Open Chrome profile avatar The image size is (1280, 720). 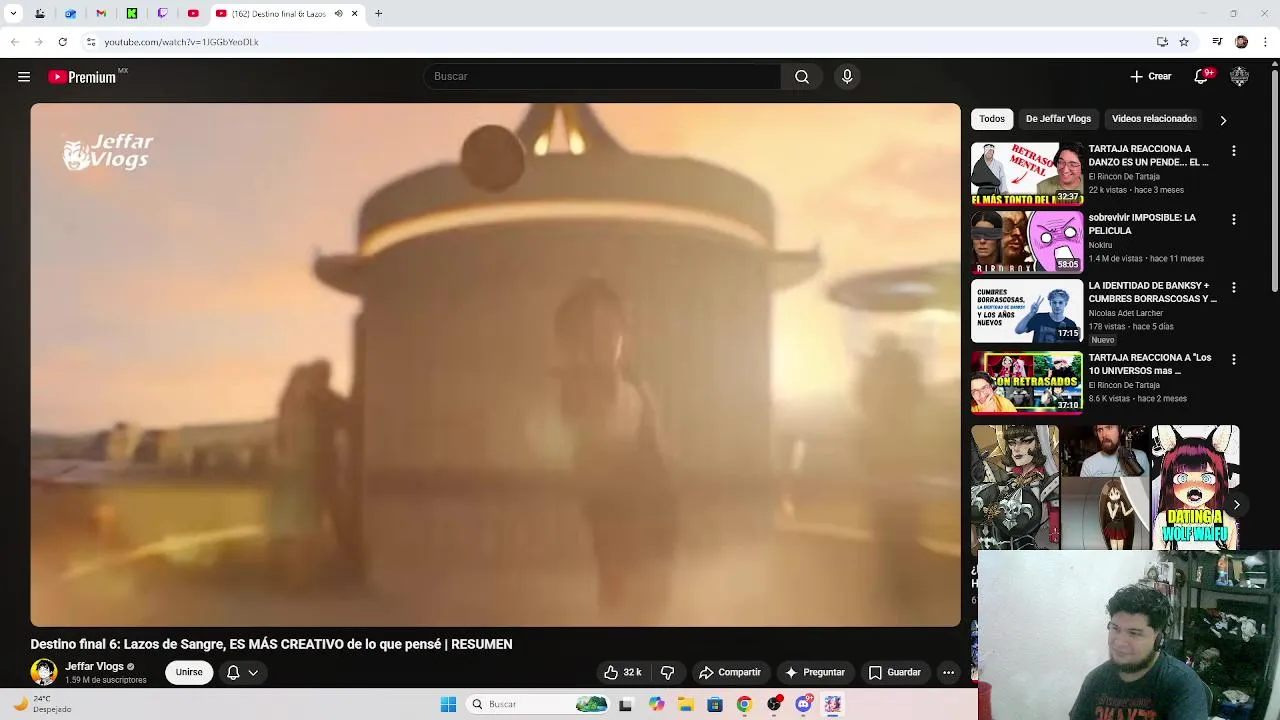tap(1241, 42)
